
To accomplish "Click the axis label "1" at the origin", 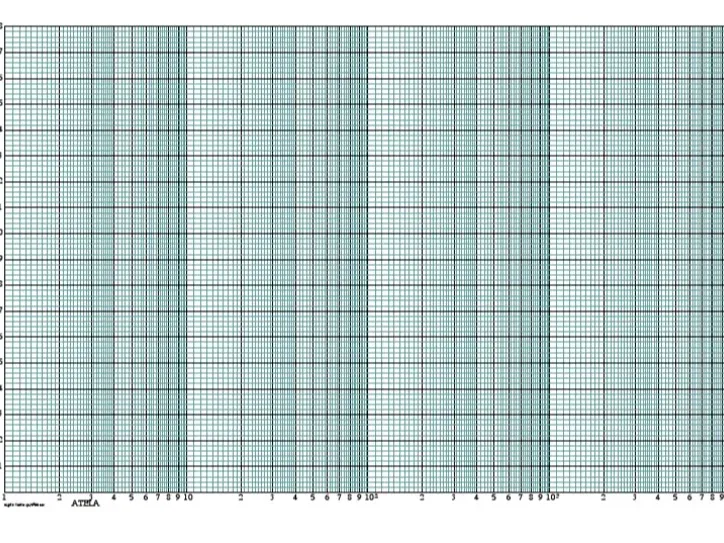I will tap(4, 497).
